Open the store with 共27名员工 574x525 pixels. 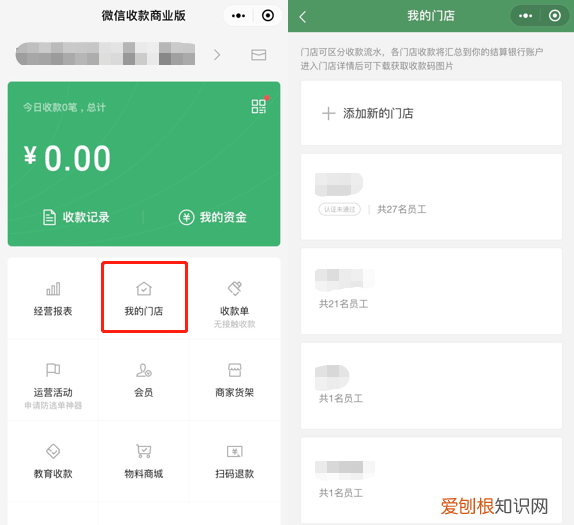(431, 197)
